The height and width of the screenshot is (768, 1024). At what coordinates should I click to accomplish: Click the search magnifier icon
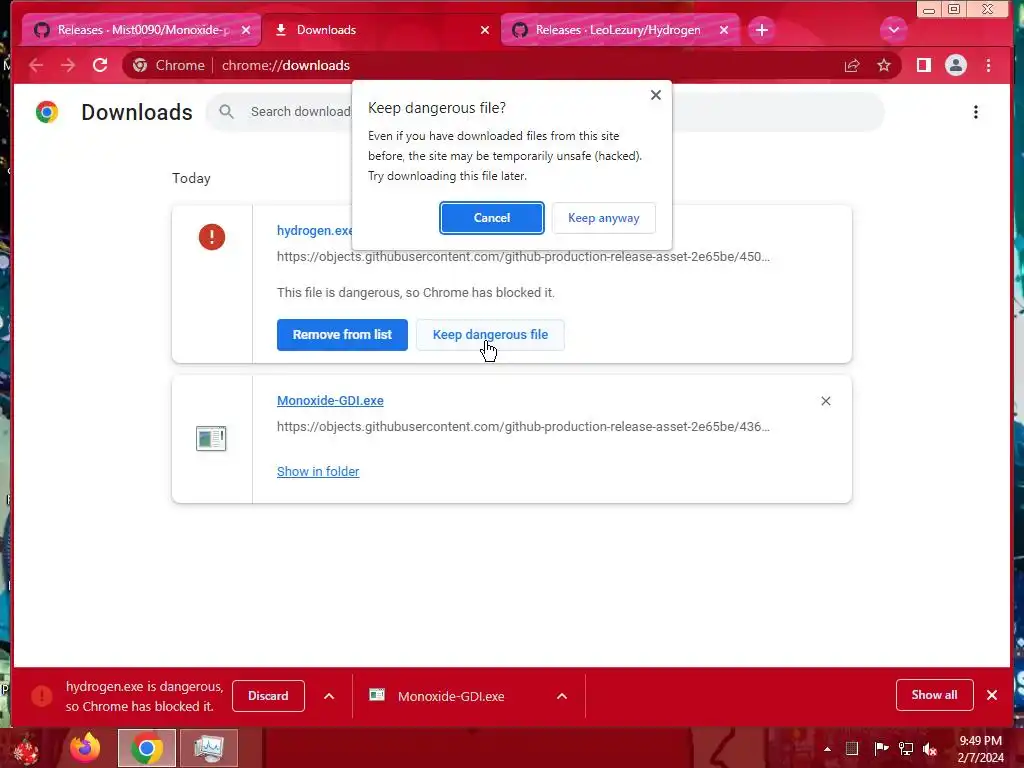[227, 112]
